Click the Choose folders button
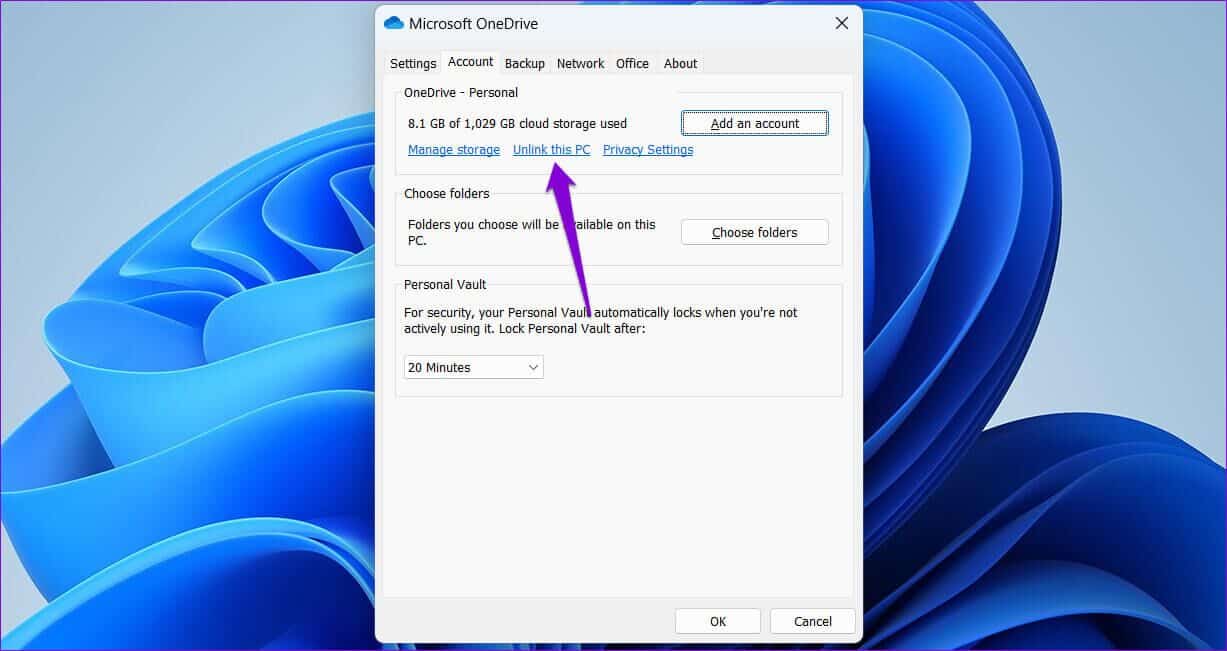This screenshot has width=1227, height=651. pyautogui.click(x=755, y=232)
